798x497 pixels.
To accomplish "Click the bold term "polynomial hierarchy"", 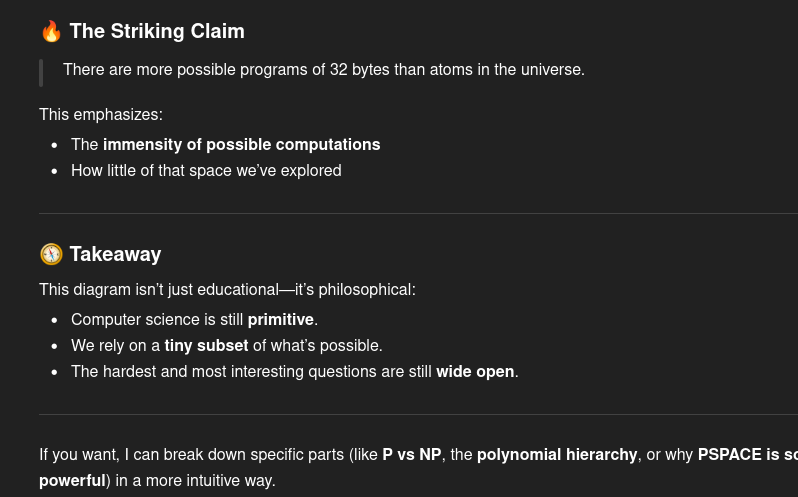I will (x=557, y=455).
